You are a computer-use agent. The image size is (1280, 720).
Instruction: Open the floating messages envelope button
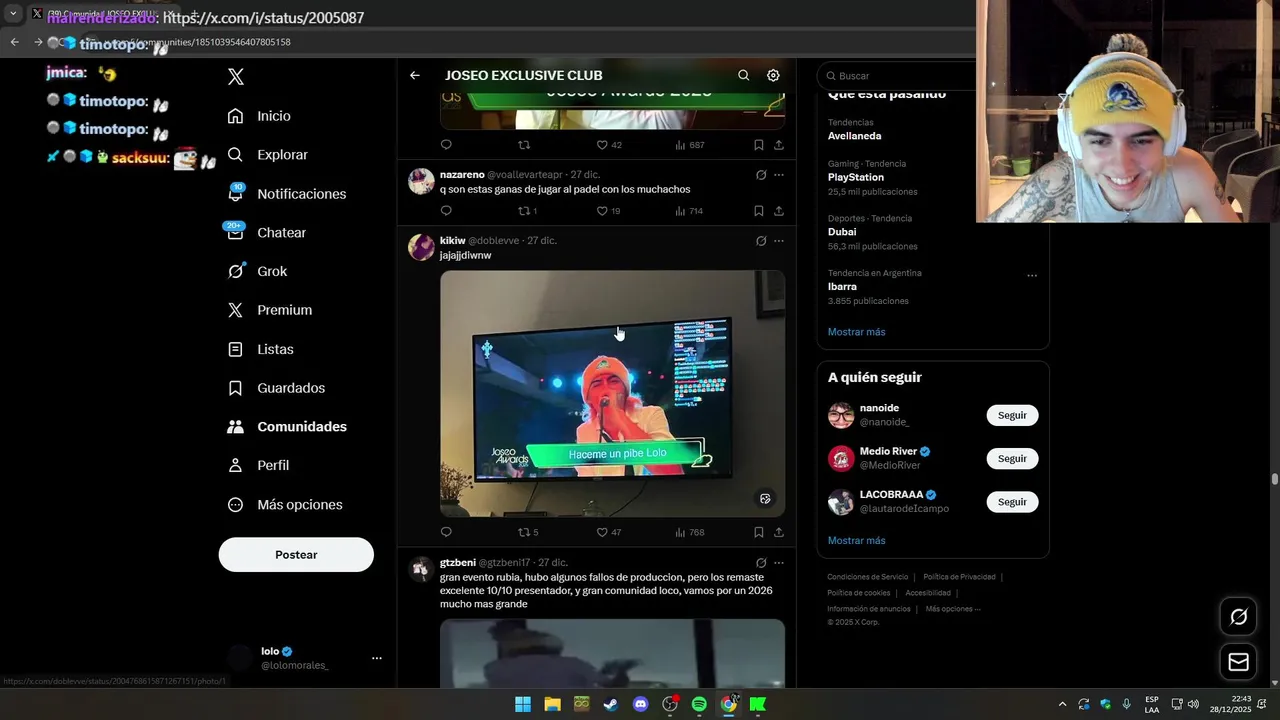coord(1238,662)
